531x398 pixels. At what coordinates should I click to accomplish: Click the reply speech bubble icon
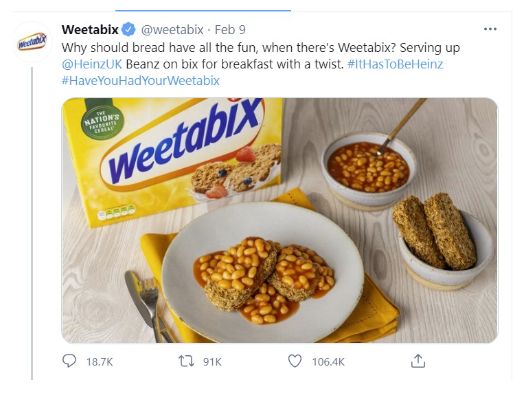(69, 361)
